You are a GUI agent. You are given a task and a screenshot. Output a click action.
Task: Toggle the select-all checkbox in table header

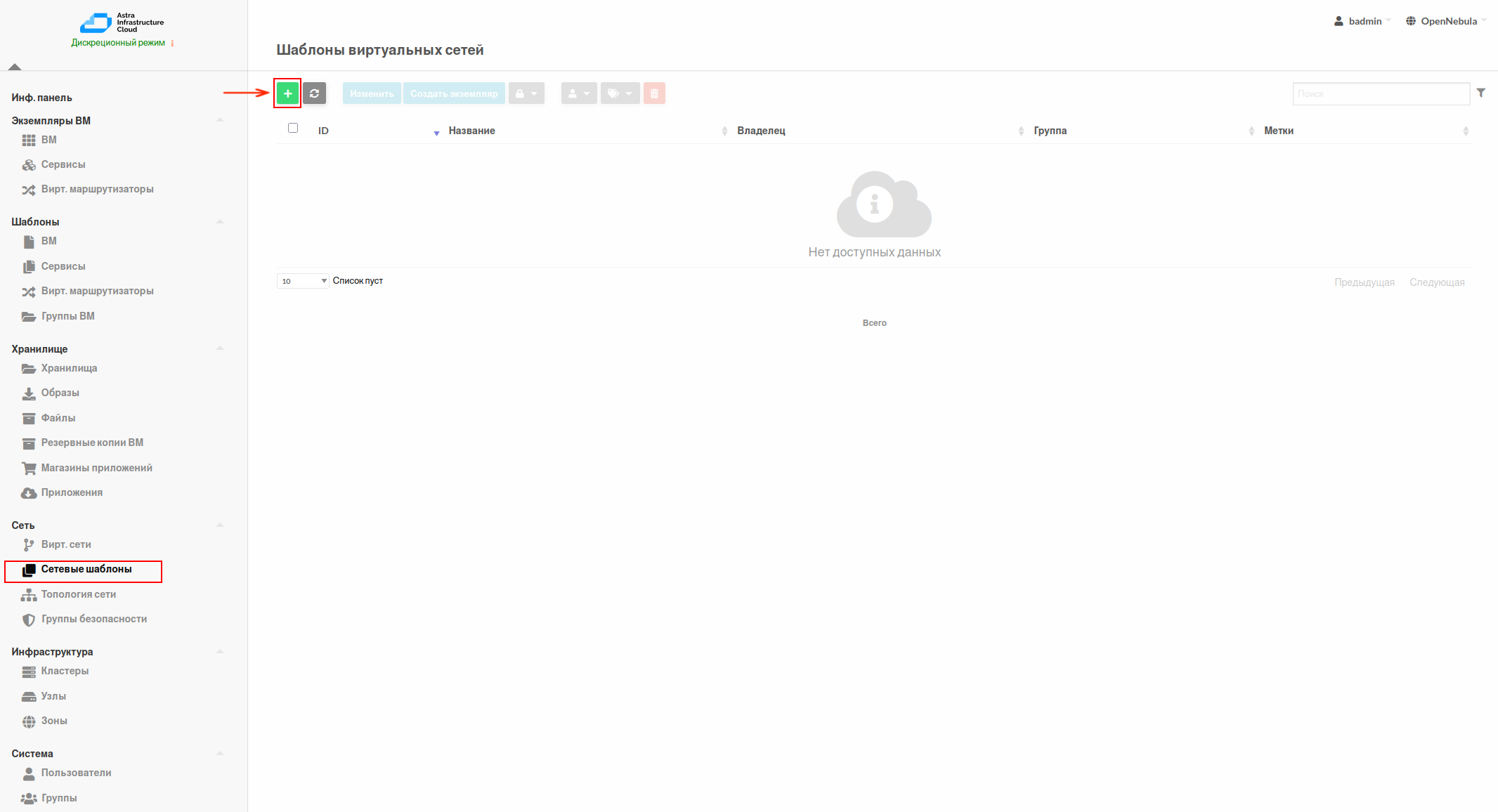coord(293,128)
